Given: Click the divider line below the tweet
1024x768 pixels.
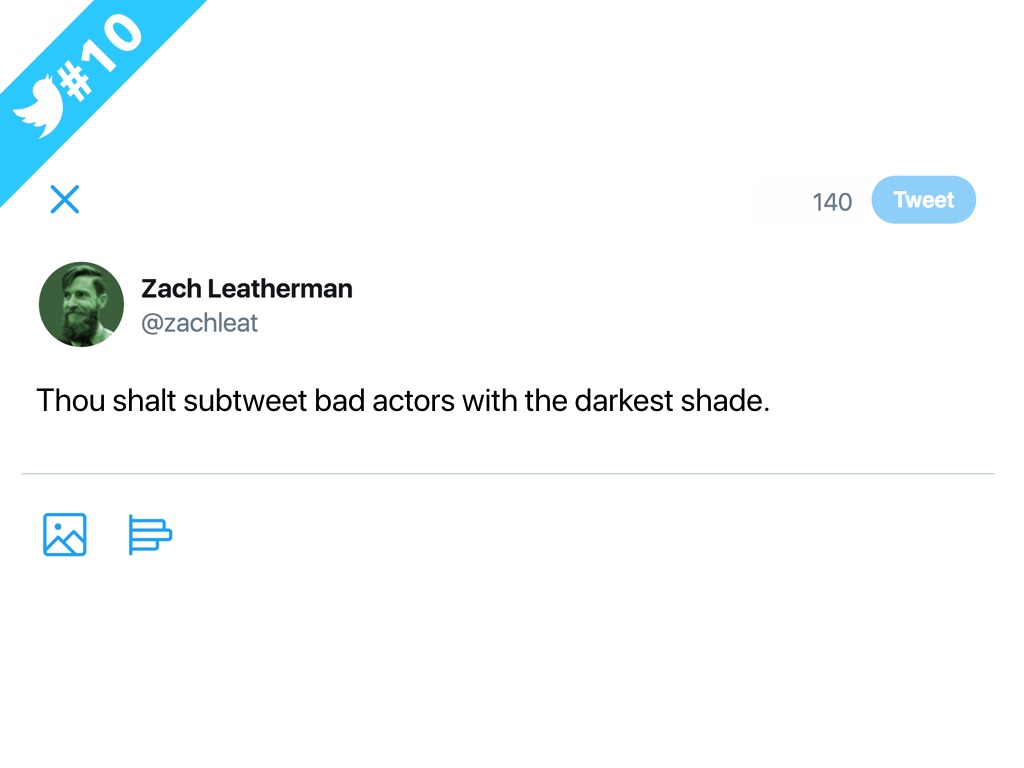Looking at the screenshot, I should pyautogui.click(x=508, y=473).
